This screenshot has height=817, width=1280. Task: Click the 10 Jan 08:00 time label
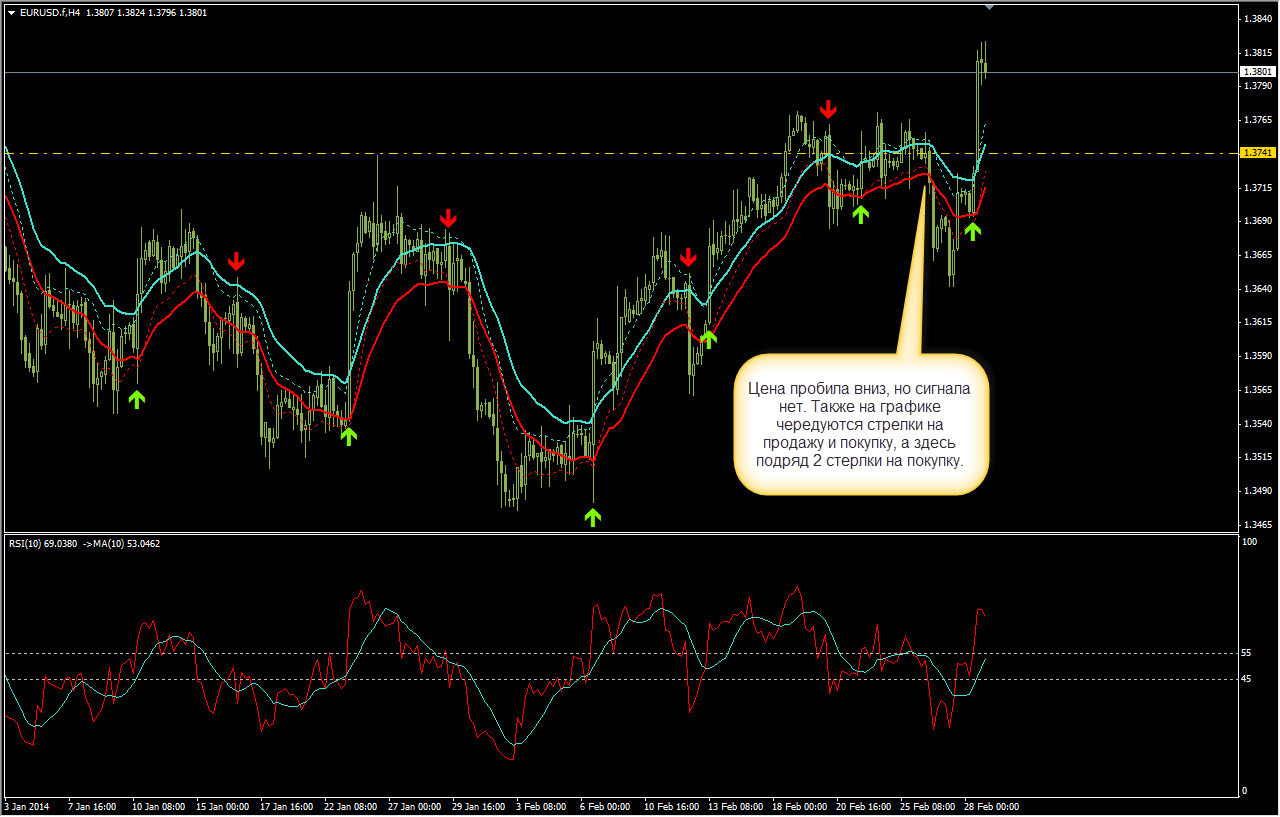(157, 806)
